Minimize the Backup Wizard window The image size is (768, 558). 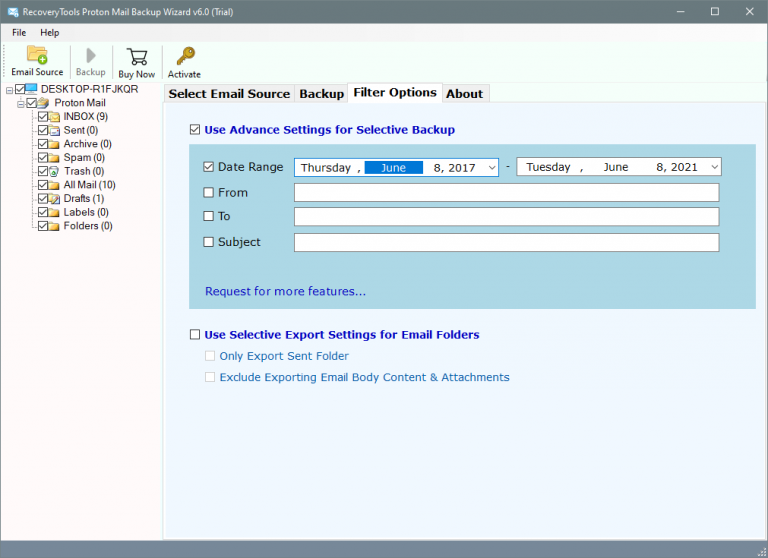680,12
